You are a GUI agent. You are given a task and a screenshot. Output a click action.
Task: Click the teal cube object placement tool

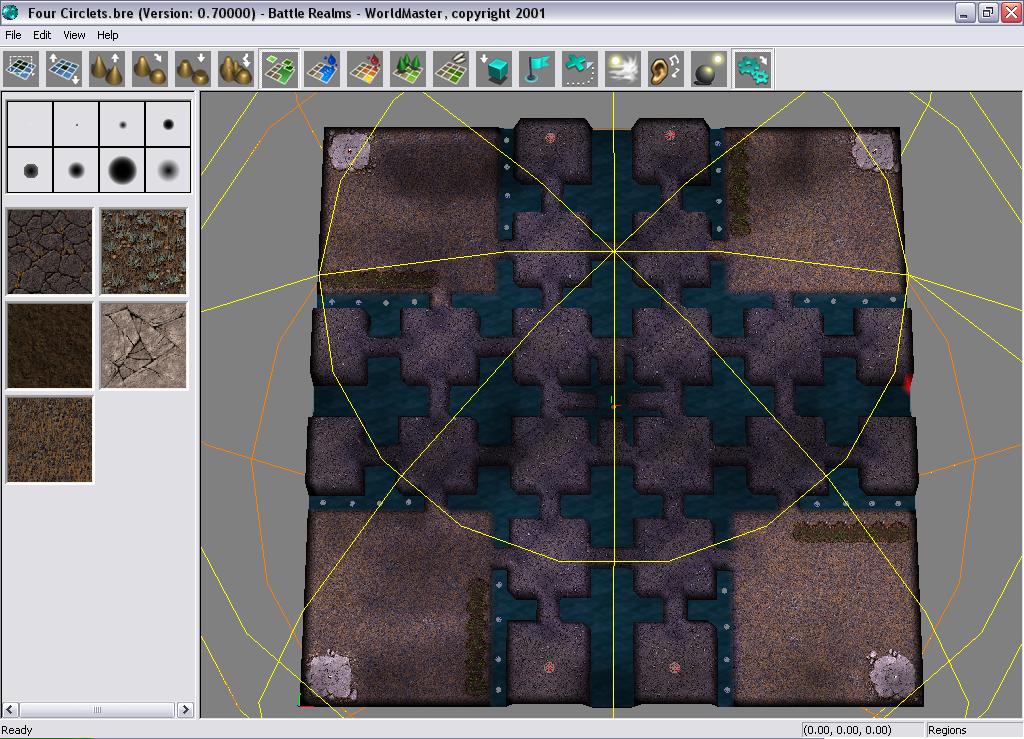pos(494,69)
